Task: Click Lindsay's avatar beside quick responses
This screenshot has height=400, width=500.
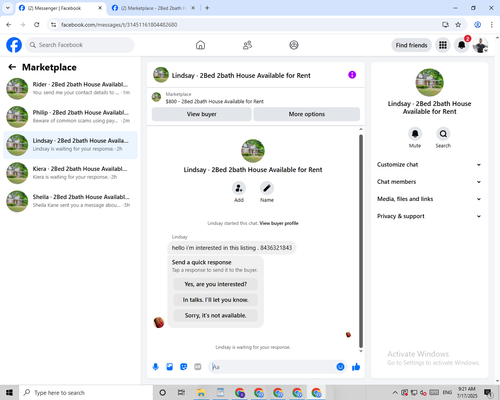Action: [159, 322]
